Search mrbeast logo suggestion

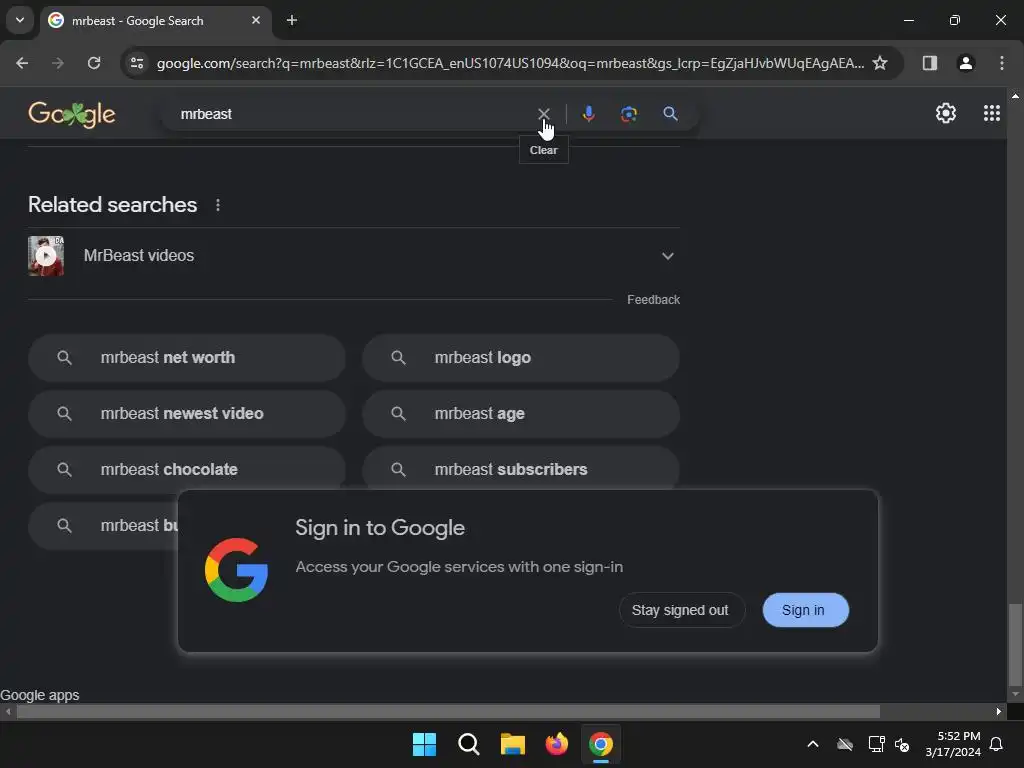click(521, 358)
